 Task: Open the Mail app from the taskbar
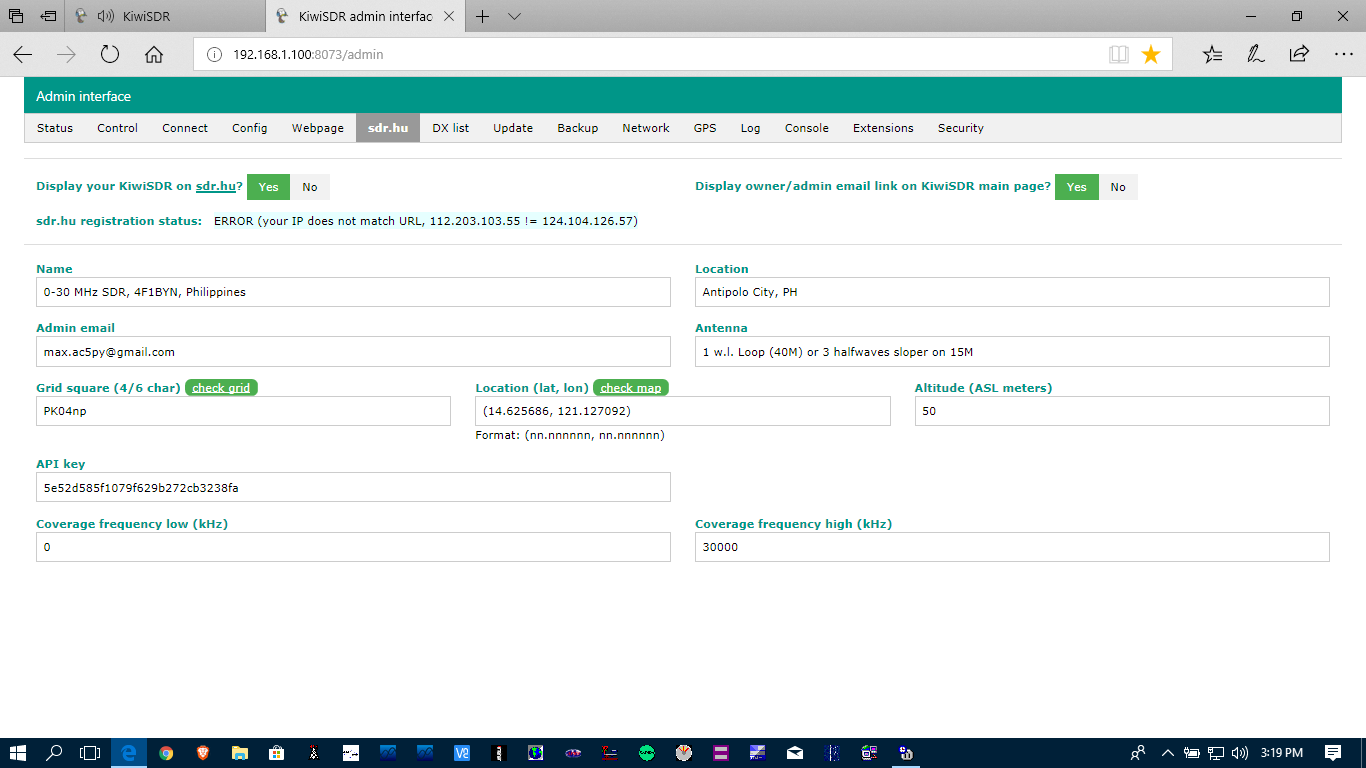[x=794, y=753]
